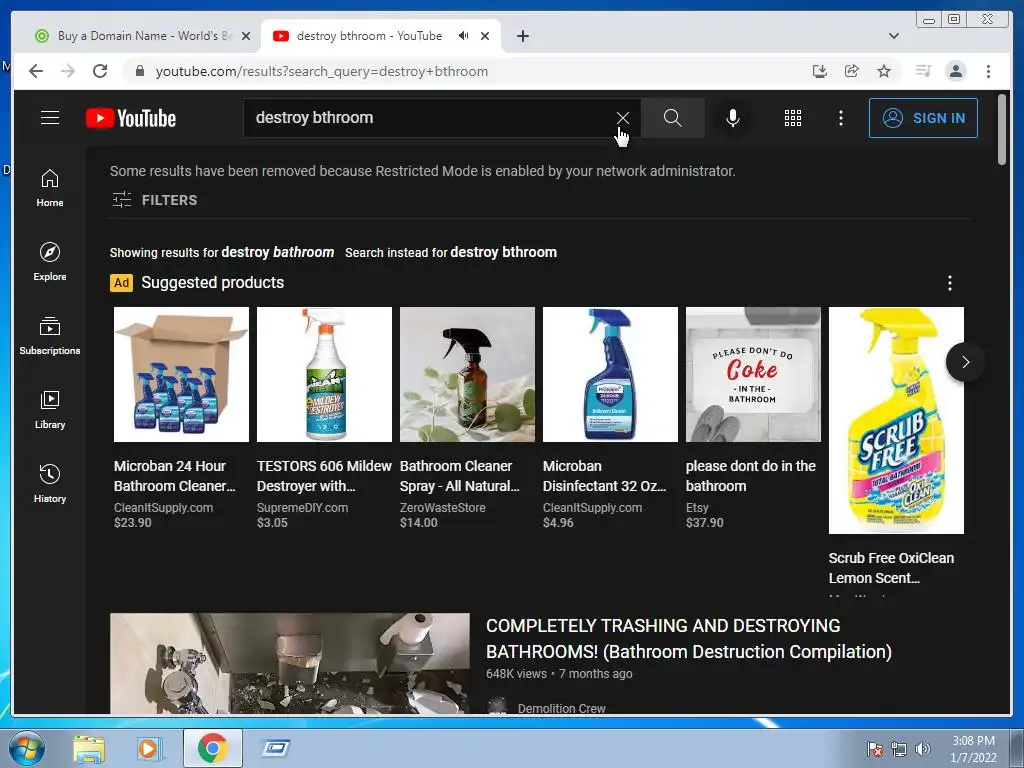1024x768 pixels.
Task: Click the suggested destroy bathroom link
Action: pos(278,252)
